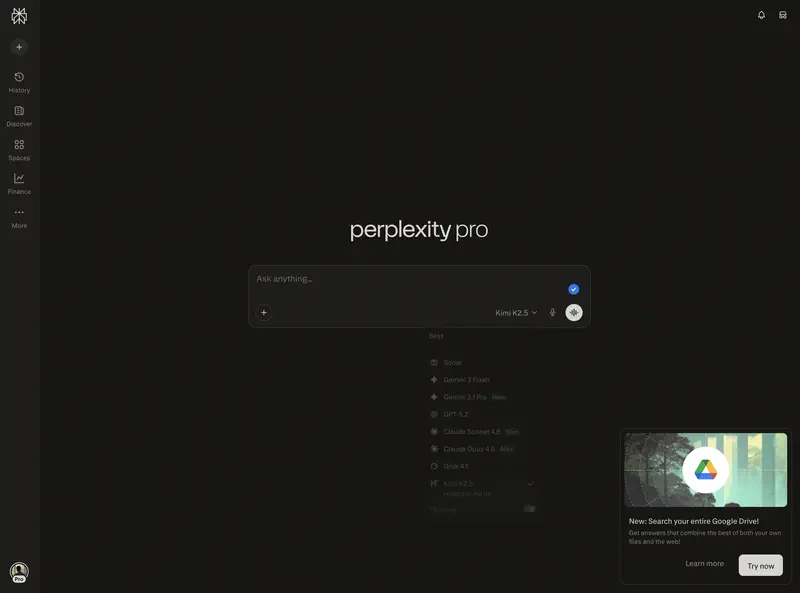This screenshot has height=593, width=800.
Task: Click Try now on the Google Drive promo
Action: pyautogui.click(x=761, y=565)
